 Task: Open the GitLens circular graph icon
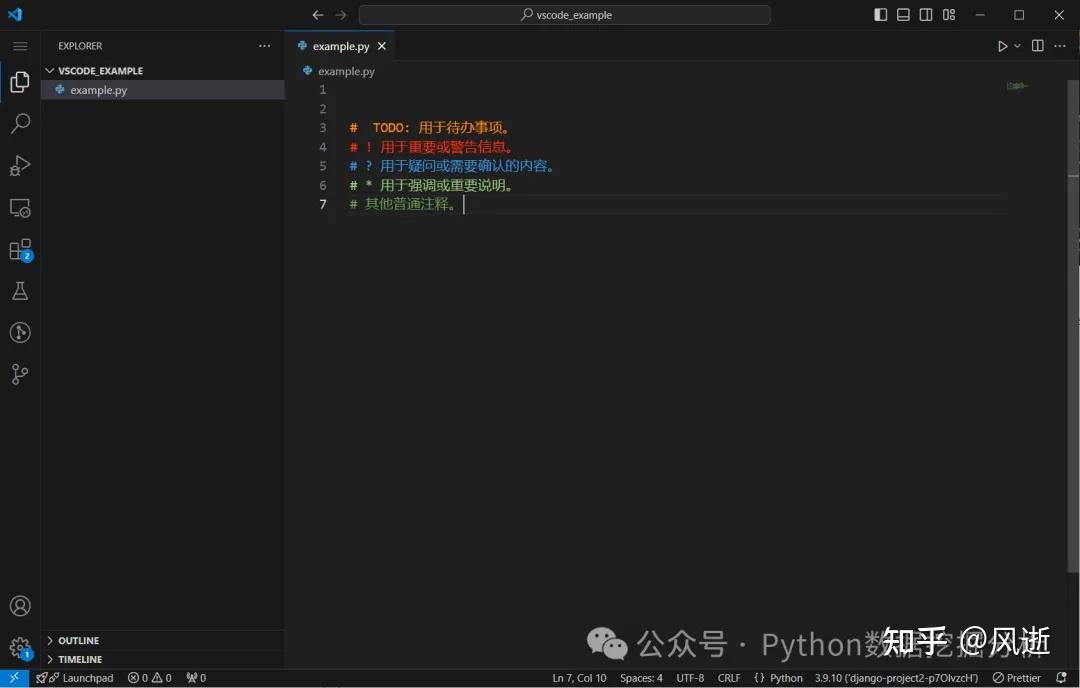pyautogui.click(x=20, y=333)
